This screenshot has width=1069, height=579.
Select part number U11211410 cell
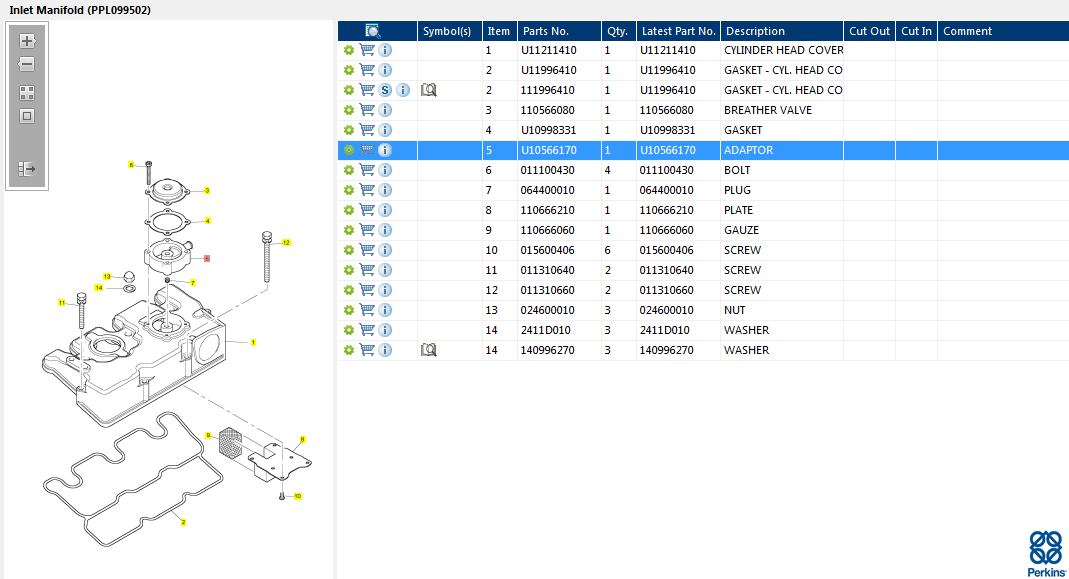(559, 50)
